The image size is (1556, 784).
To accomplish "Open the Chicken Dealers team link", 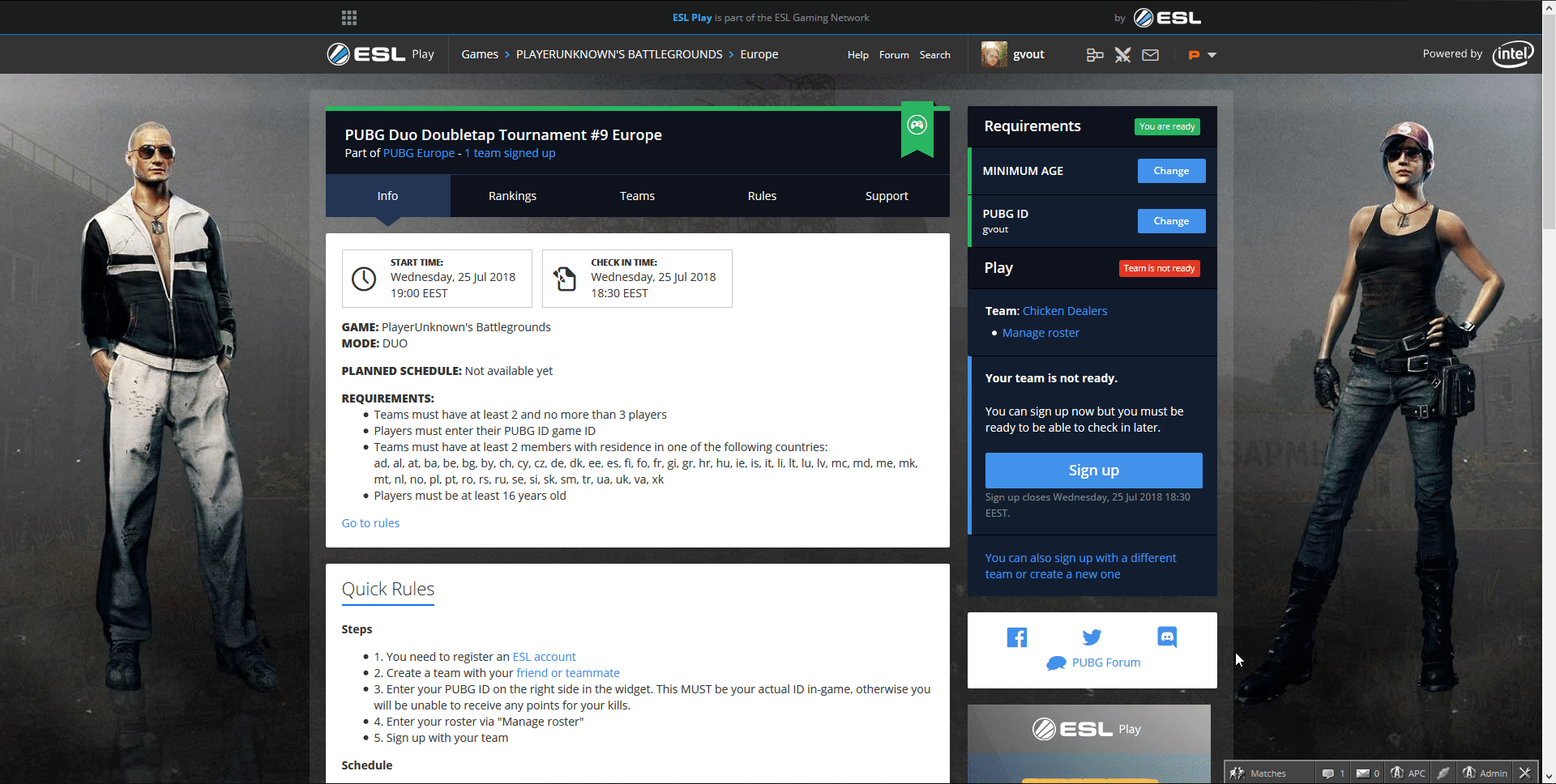I will [1065, 311].
